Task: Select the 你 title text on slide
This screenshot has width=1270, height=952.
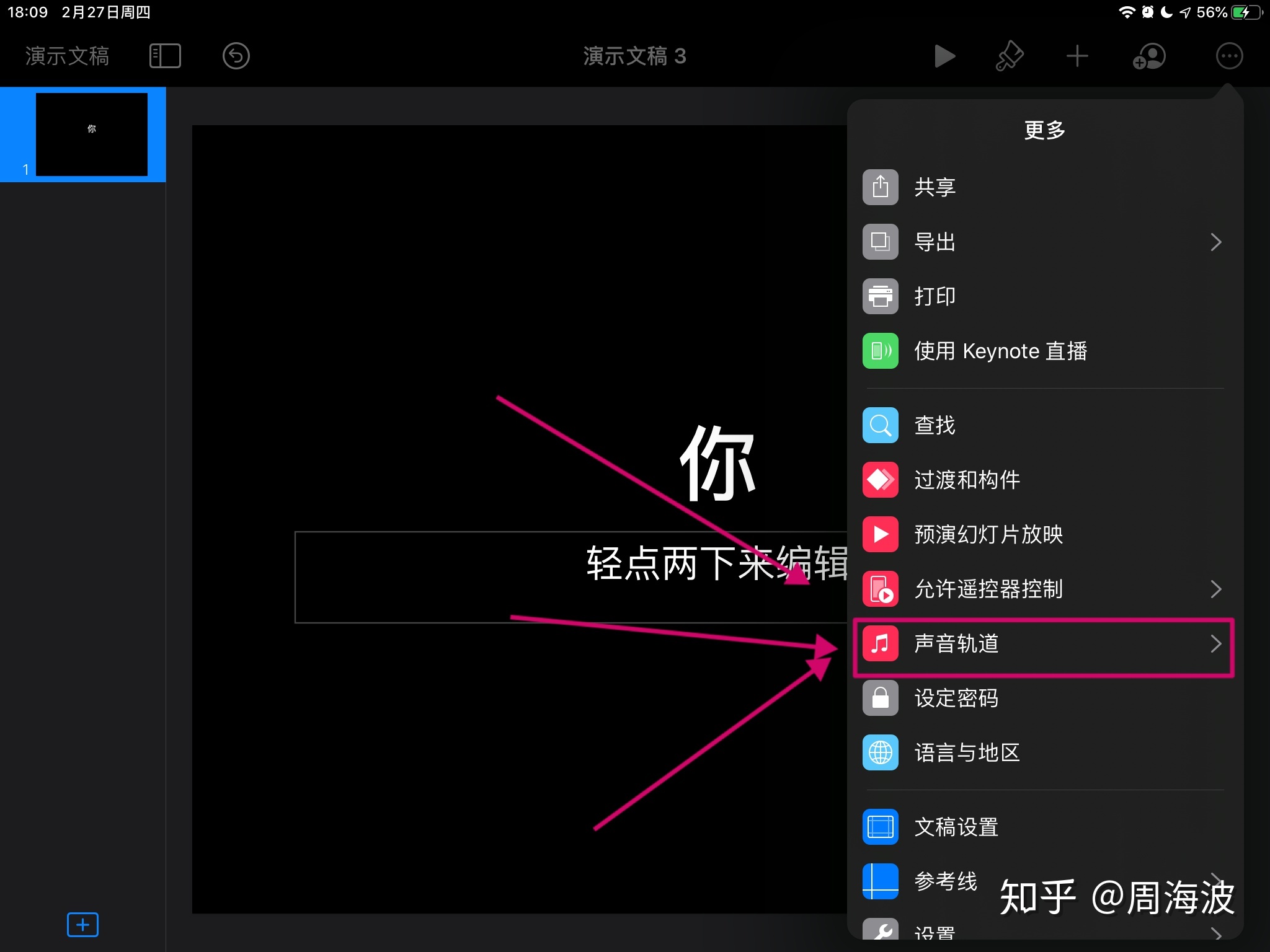Action: [x=717, y=463]
